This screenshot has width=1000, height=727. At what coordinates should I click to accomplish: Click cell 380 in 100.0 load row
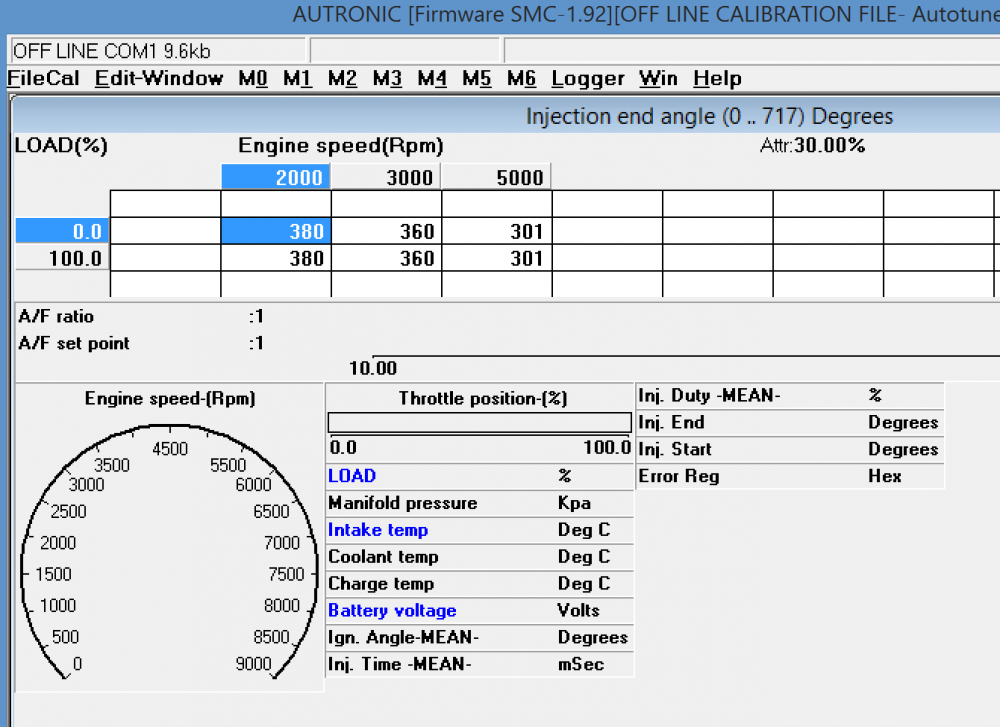[x=276, y=258]
